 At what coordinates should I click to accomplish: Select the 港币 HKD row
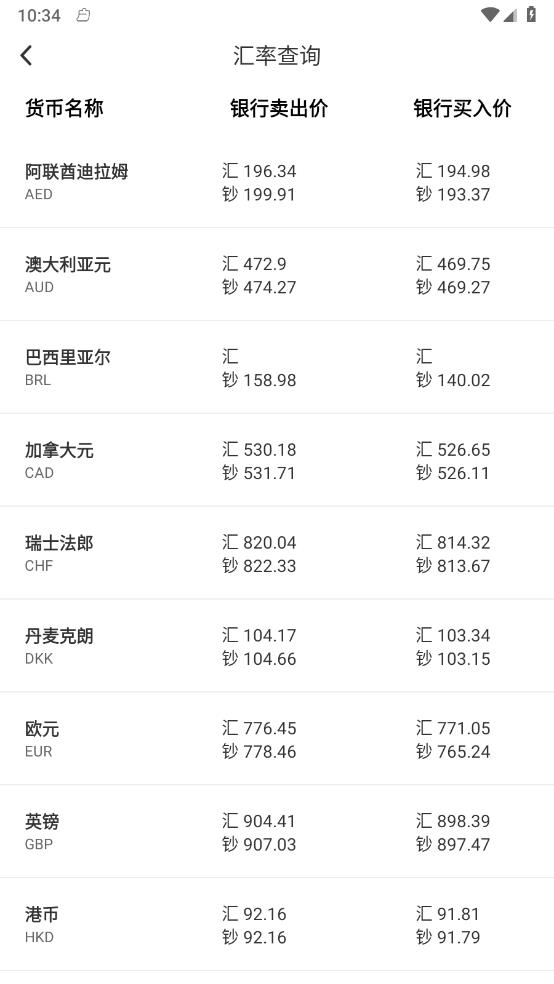pos(277,925)
